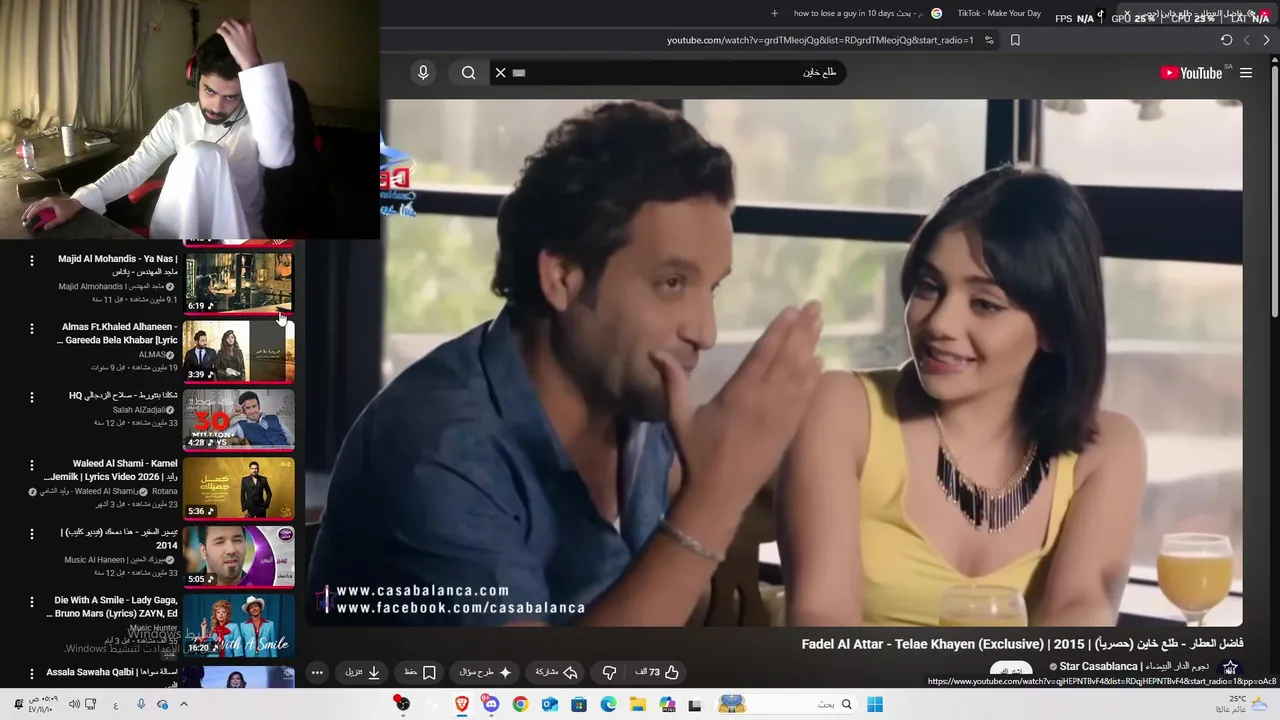Open Almas Gareeda Bela Khabar thumbnail
Viewport: 1280px width, 720px height.
pyautogui.click(x=238, y=350)
